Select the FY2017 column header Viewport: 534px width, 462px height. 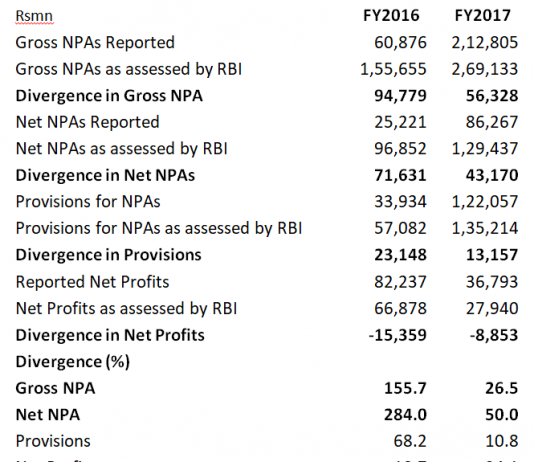[x=483, y=16]
